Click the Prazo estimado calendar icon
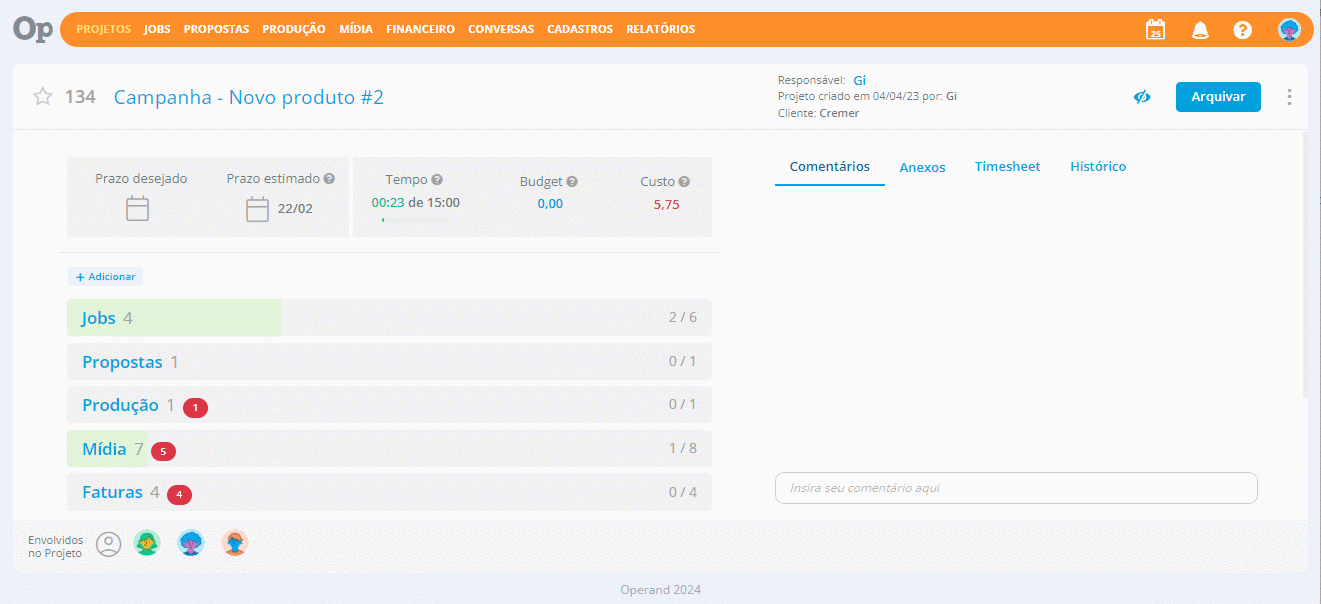 coord(257,209)
